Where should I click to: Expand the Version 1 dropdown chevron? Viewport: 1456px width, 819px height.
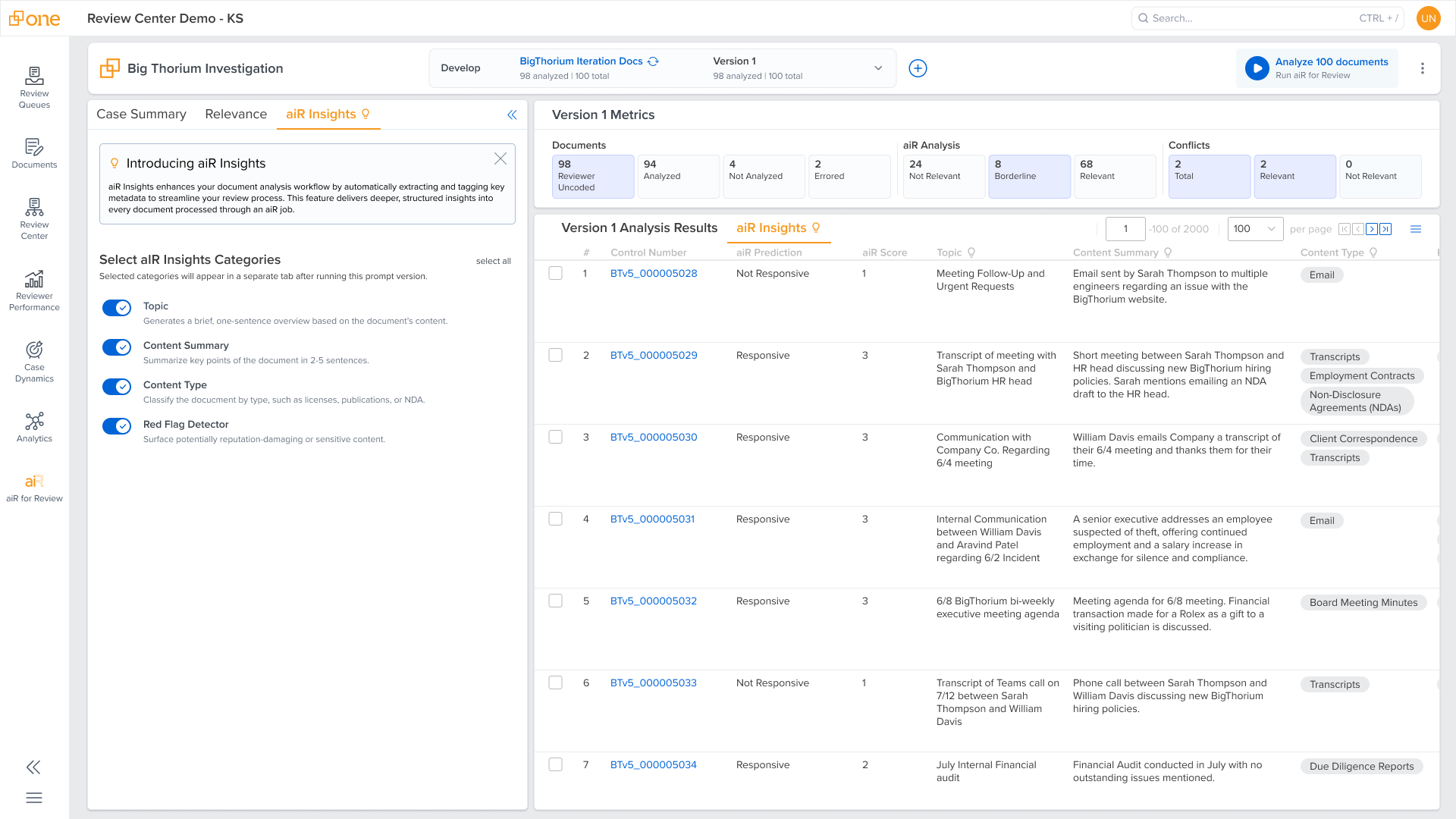[878, 68]
